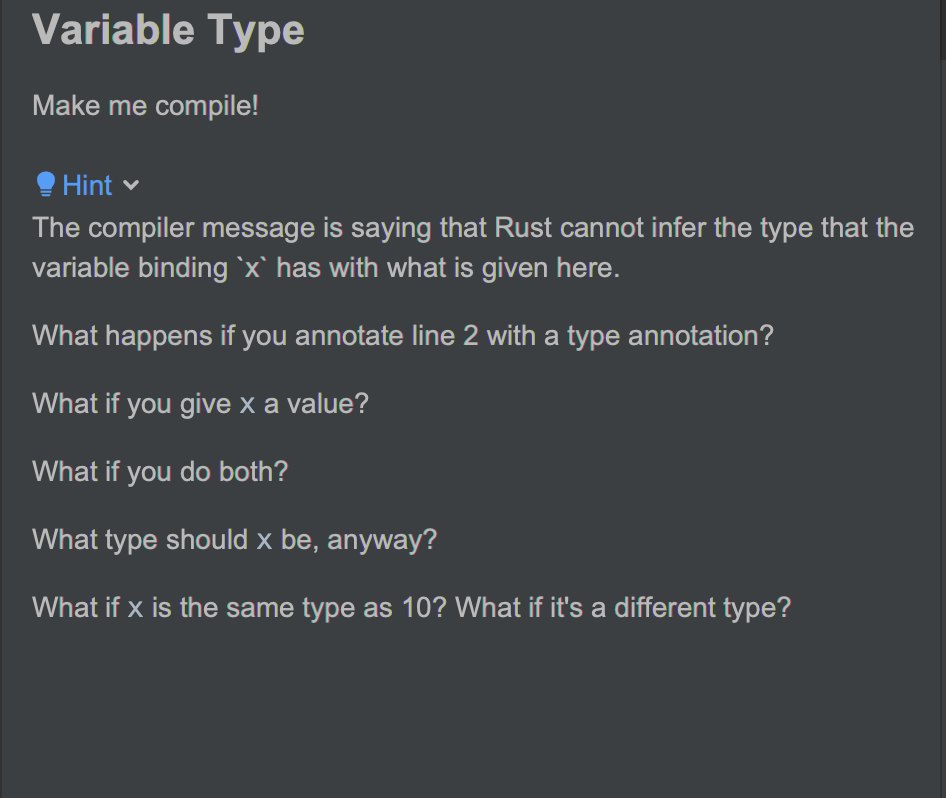Click the What if you do both line

[160, 472]
